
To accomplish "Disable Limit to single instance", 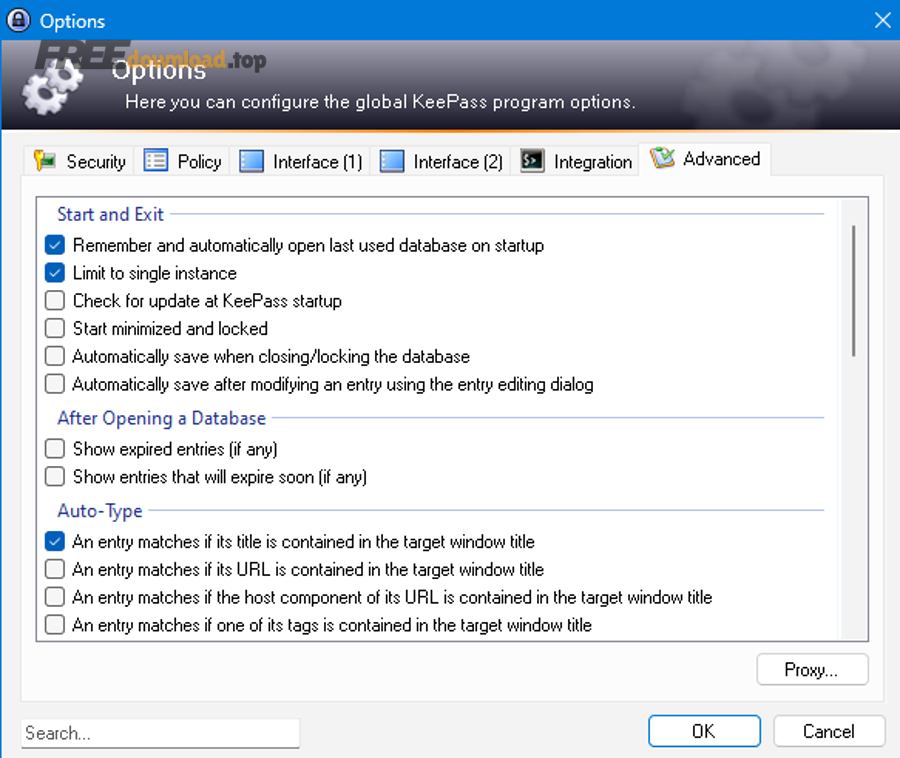I will (55, 273).
